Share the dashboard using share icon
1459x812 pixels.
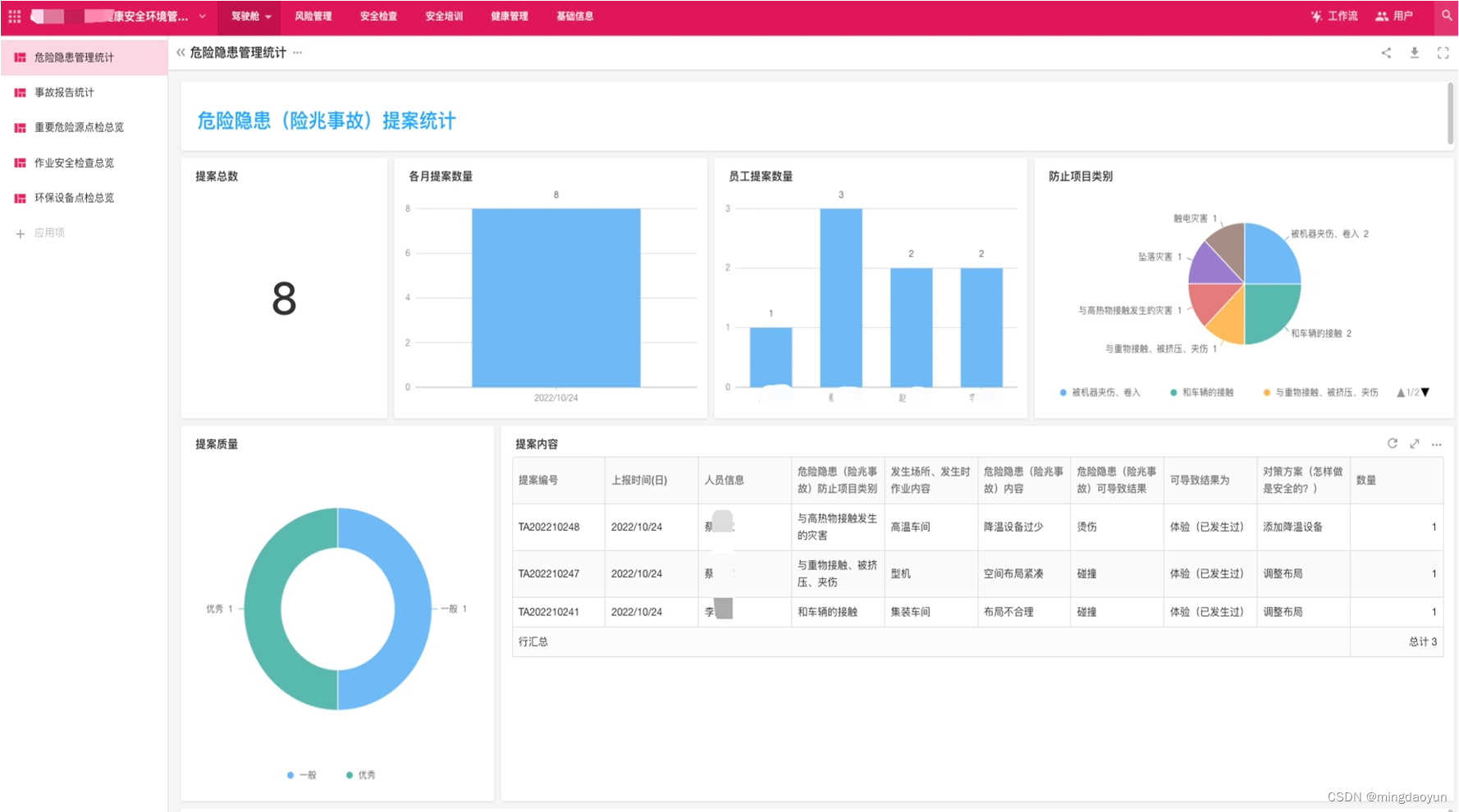(x=1386, y=52)
